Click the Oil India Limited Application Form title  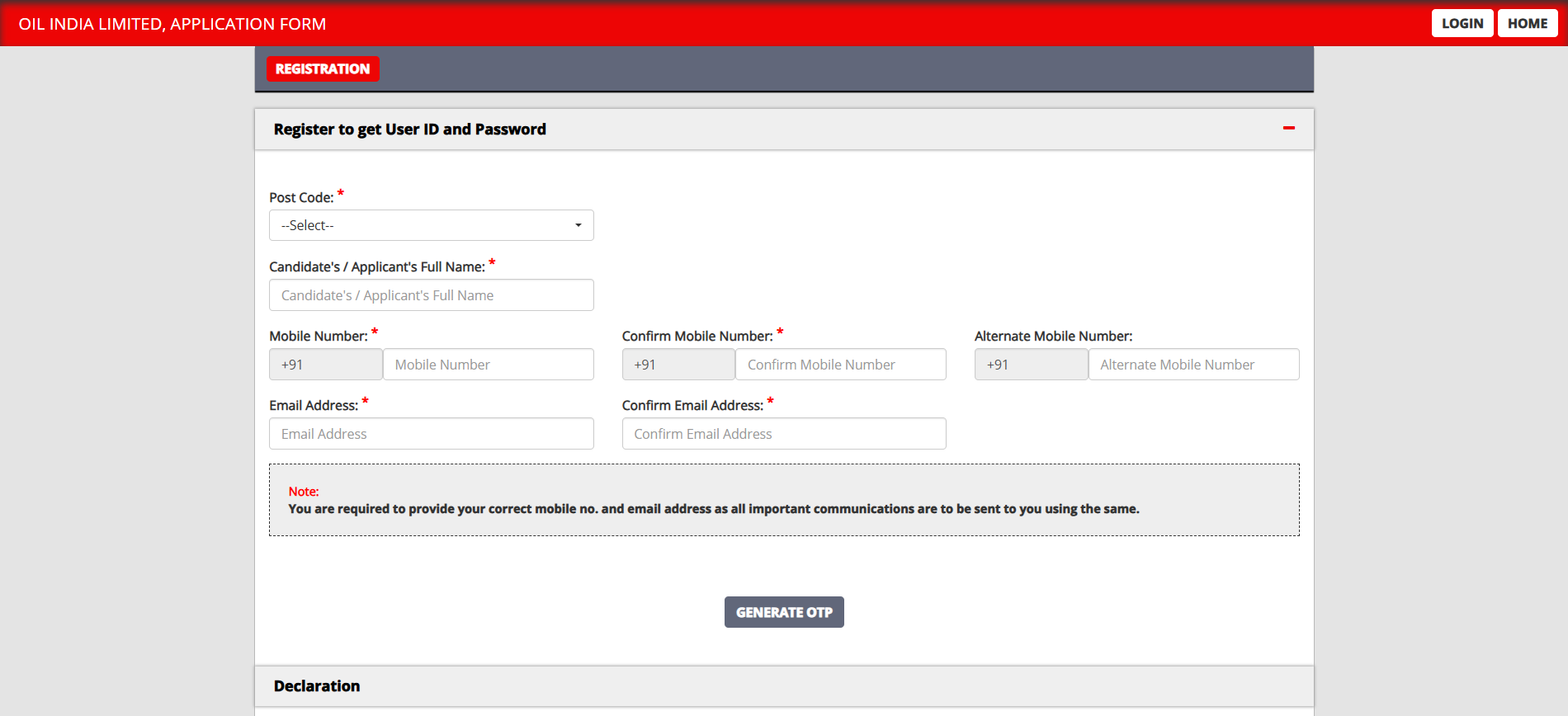172,24
